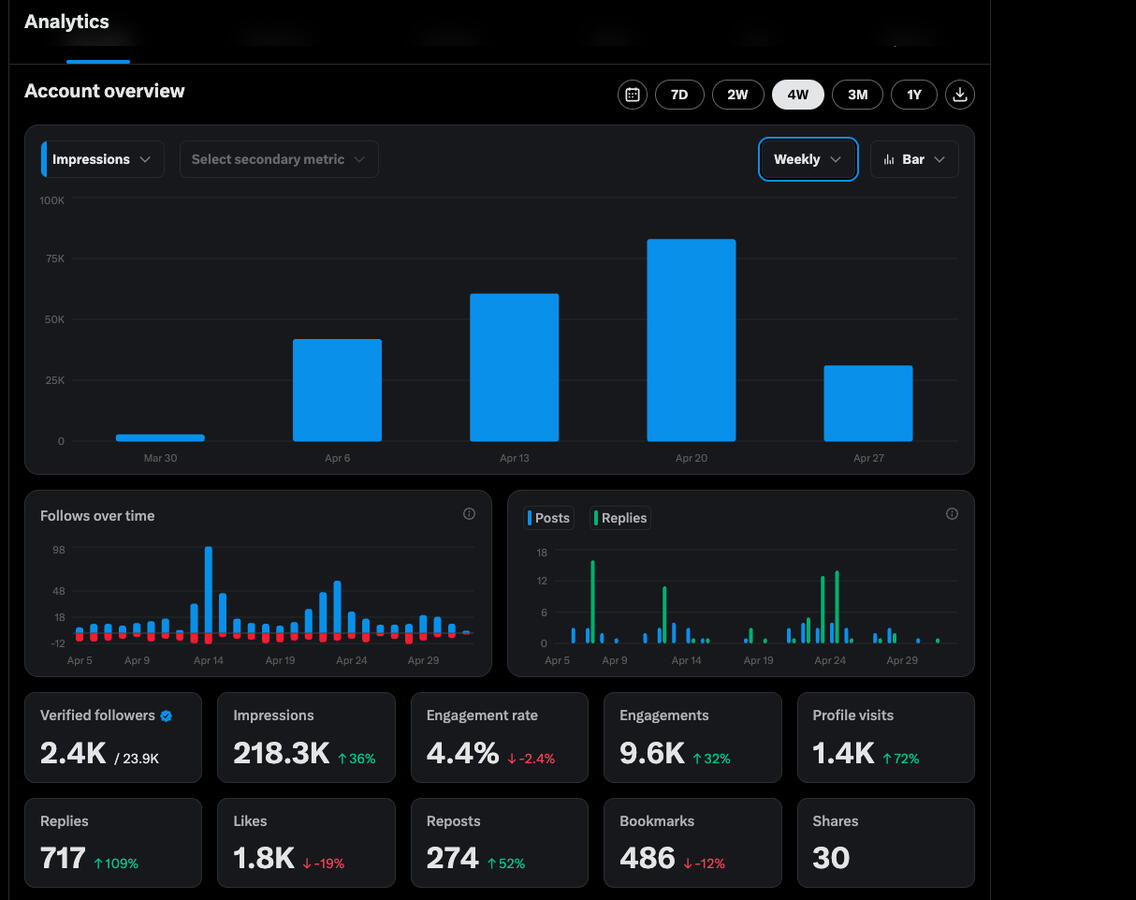Open the Select secondary metric dropdown
The height and width of the screenshot is (900, 1136).
[x=278, y=158]
